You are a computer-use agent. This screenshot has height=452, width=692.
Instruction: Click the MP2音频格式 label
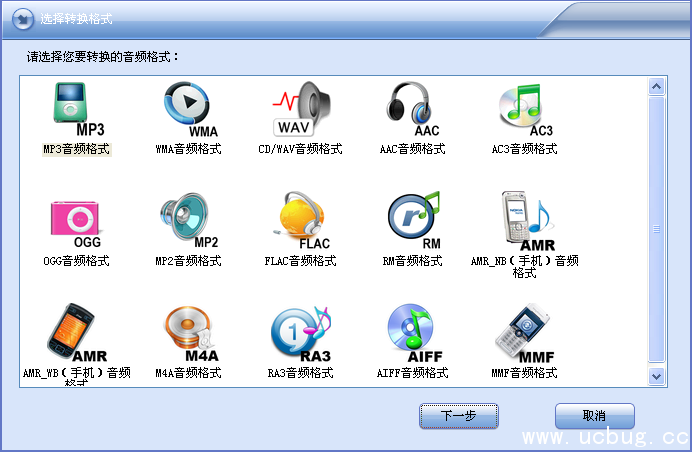(188, 261)
